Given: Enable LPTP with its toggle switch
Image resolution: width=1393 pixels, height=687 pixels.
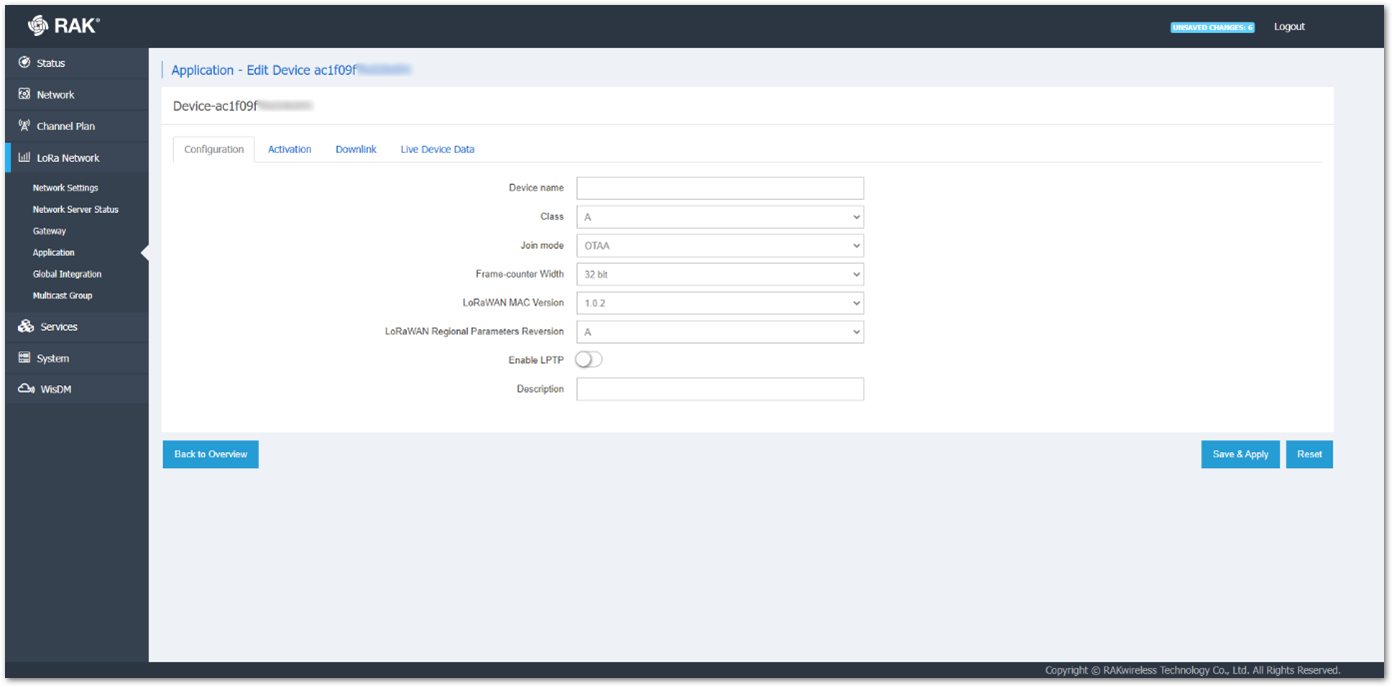Looking at the screenshot, I should (x=588, y=359).
